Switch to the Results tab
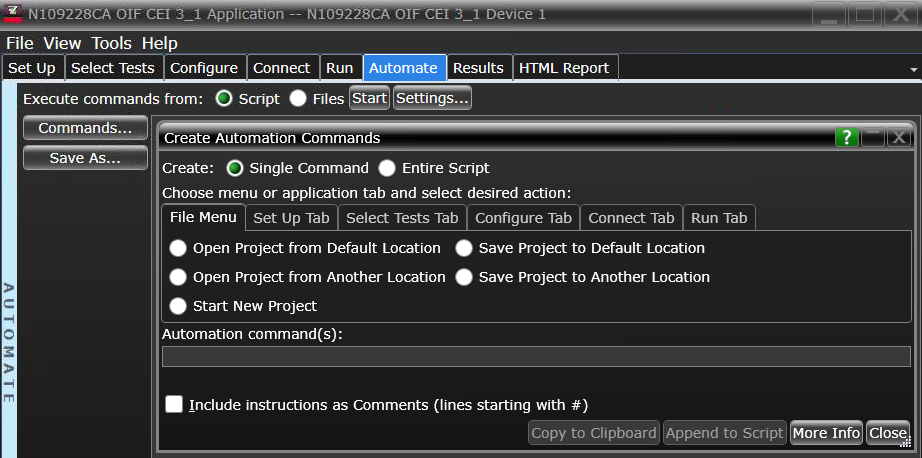This screenshot has width=922, height=458. (478, 68)
